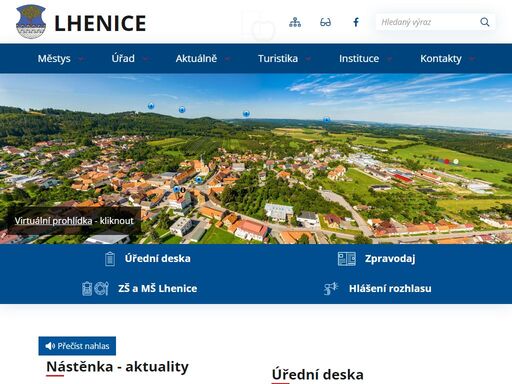Expand the arrow next to Aktuálně

click(x=227, y=59)
